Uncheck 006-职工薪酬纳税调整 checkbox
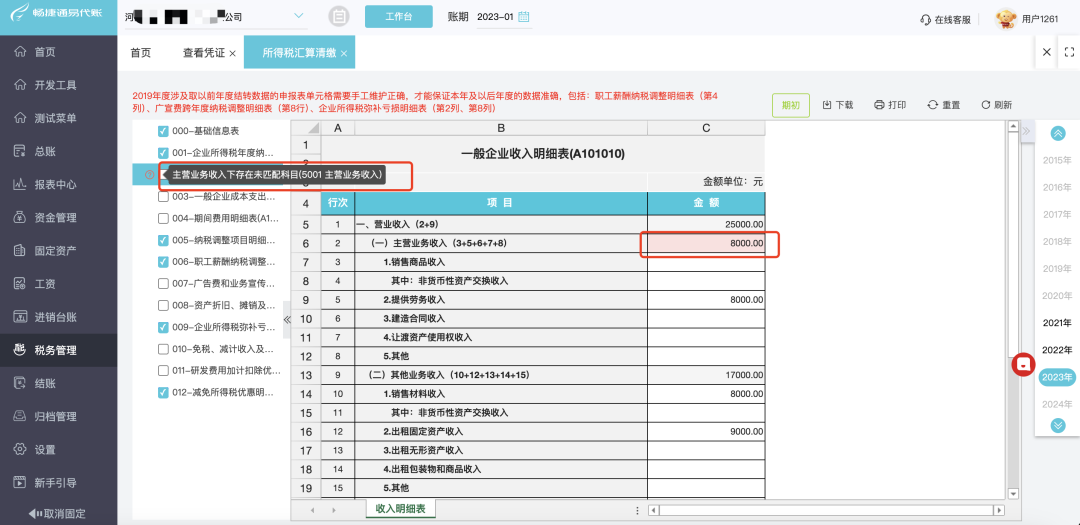 click(x=163, y=262)
